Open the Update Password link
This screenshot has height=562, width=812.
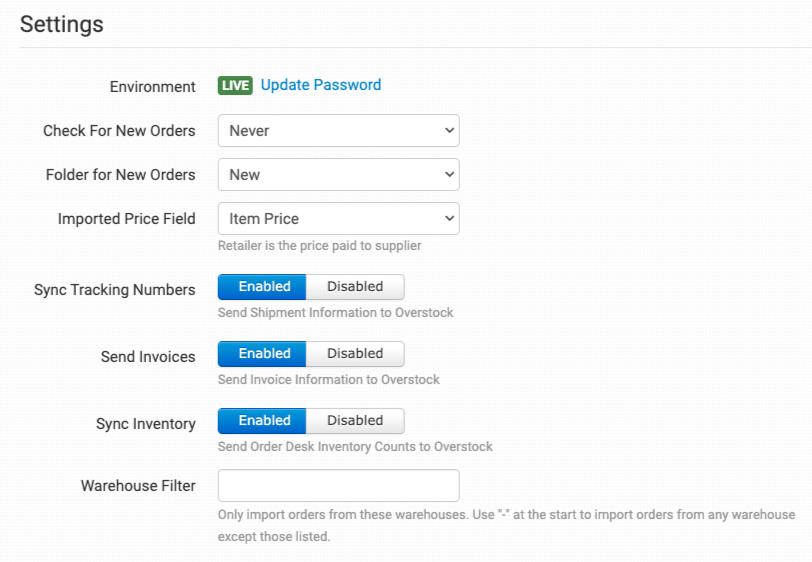[321, 85]
